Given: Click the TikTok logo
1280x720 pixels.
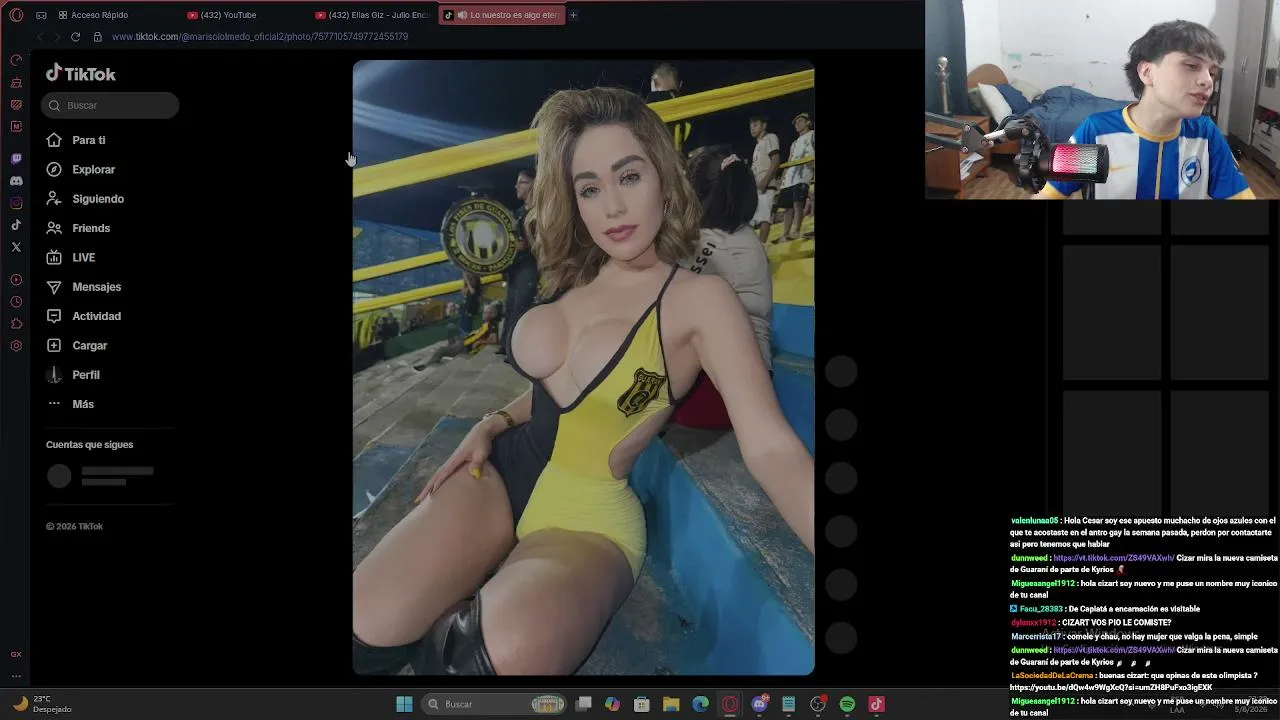Looking at the screenshot, I should coord(81,73).
